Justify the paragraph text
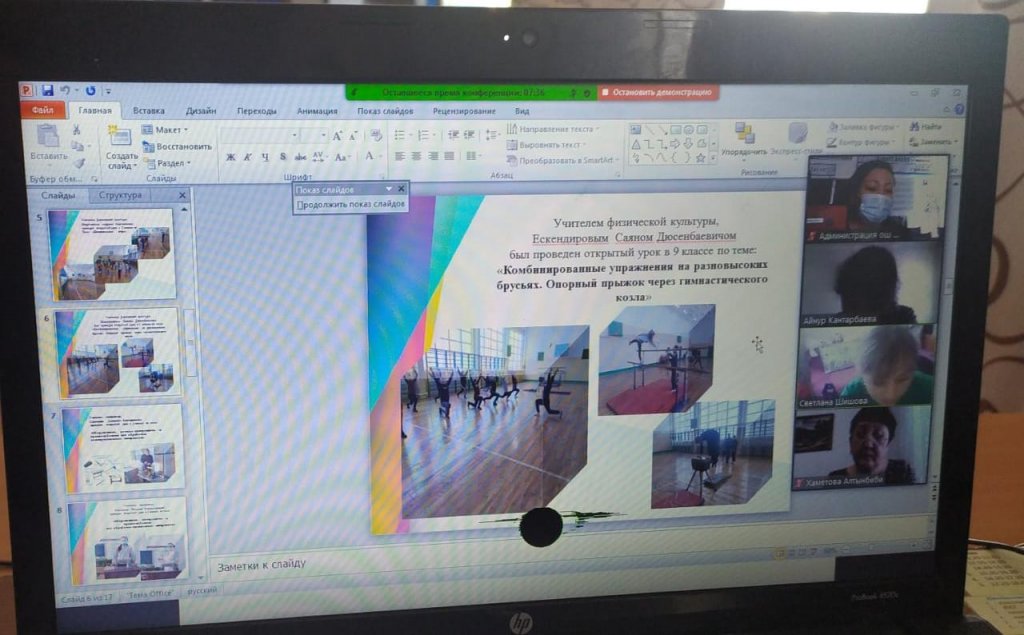 pyautogui.click(x=449, y=156)
